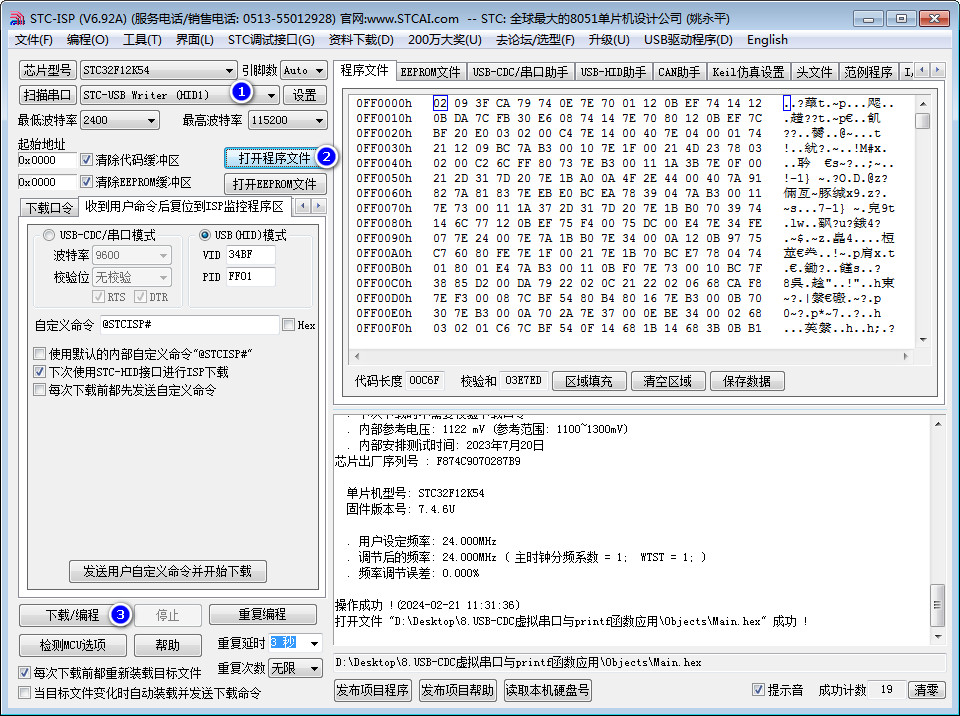
Task: Open 工具(T) menu
Action: coord(142,40)
